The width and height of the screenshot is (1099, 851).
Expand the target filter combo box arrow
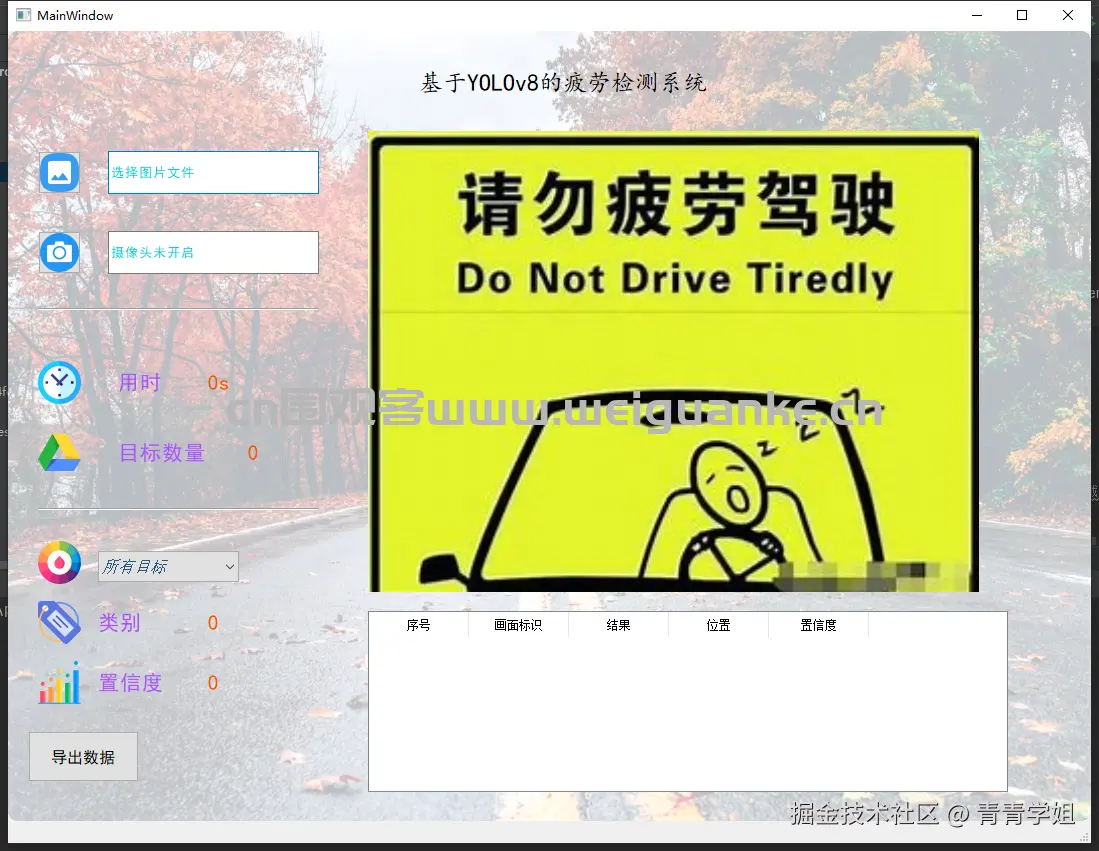click(229, 566)
